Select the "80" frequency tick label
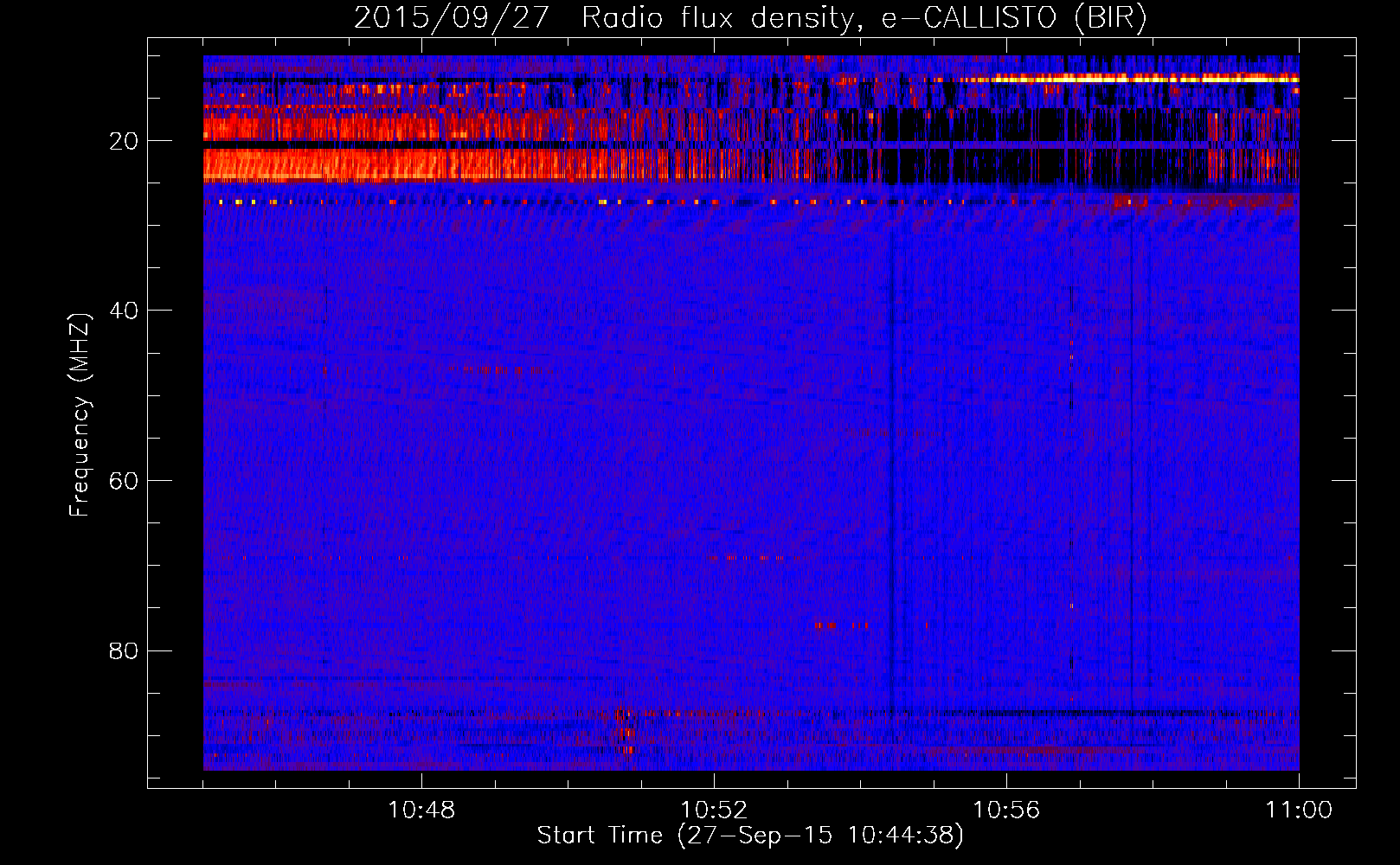Screen dimensions: 1400x865 click(124, 650)
